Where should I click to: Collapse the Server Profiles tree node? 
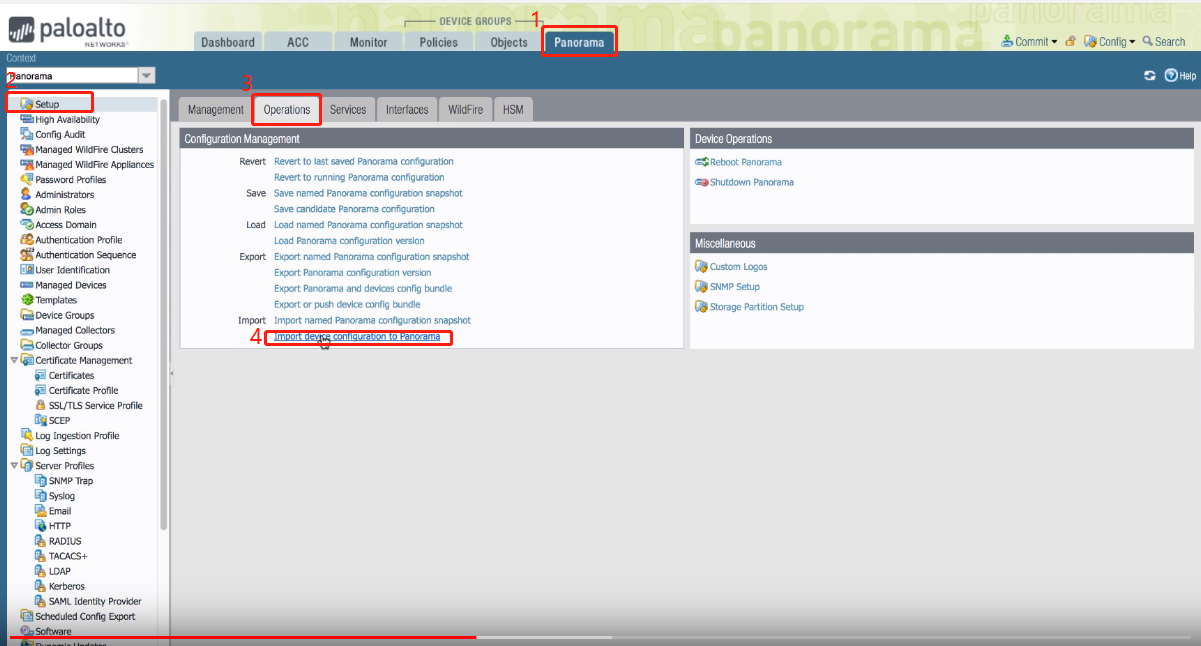(13, 466)
